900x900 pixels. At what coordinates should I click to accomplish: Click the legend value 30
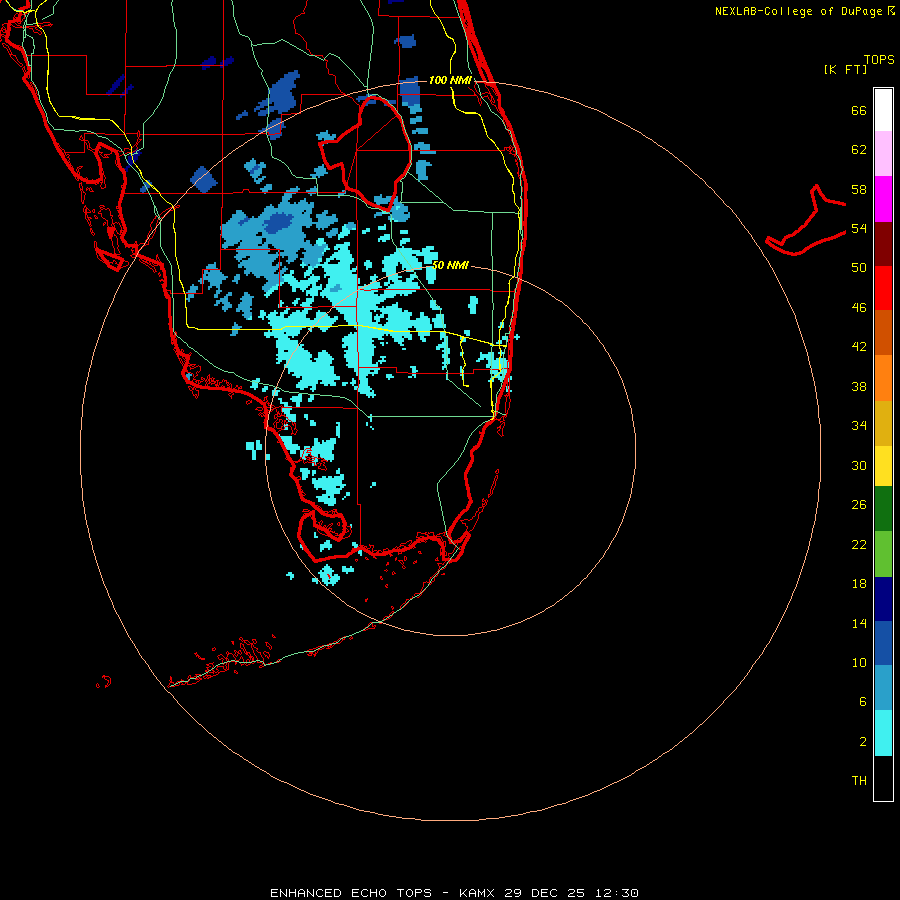tap(859, 465)
